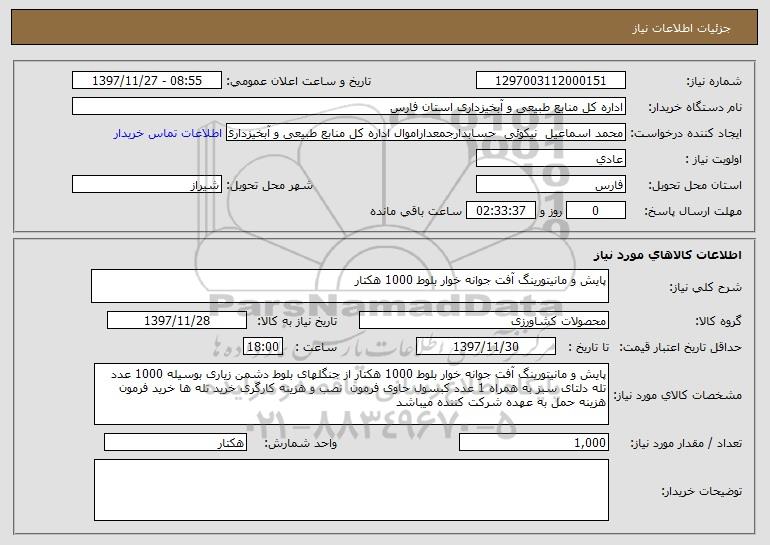Select the unit of measure field هکتار
Viewport: 770px width, 545px height.
point(175,442)
